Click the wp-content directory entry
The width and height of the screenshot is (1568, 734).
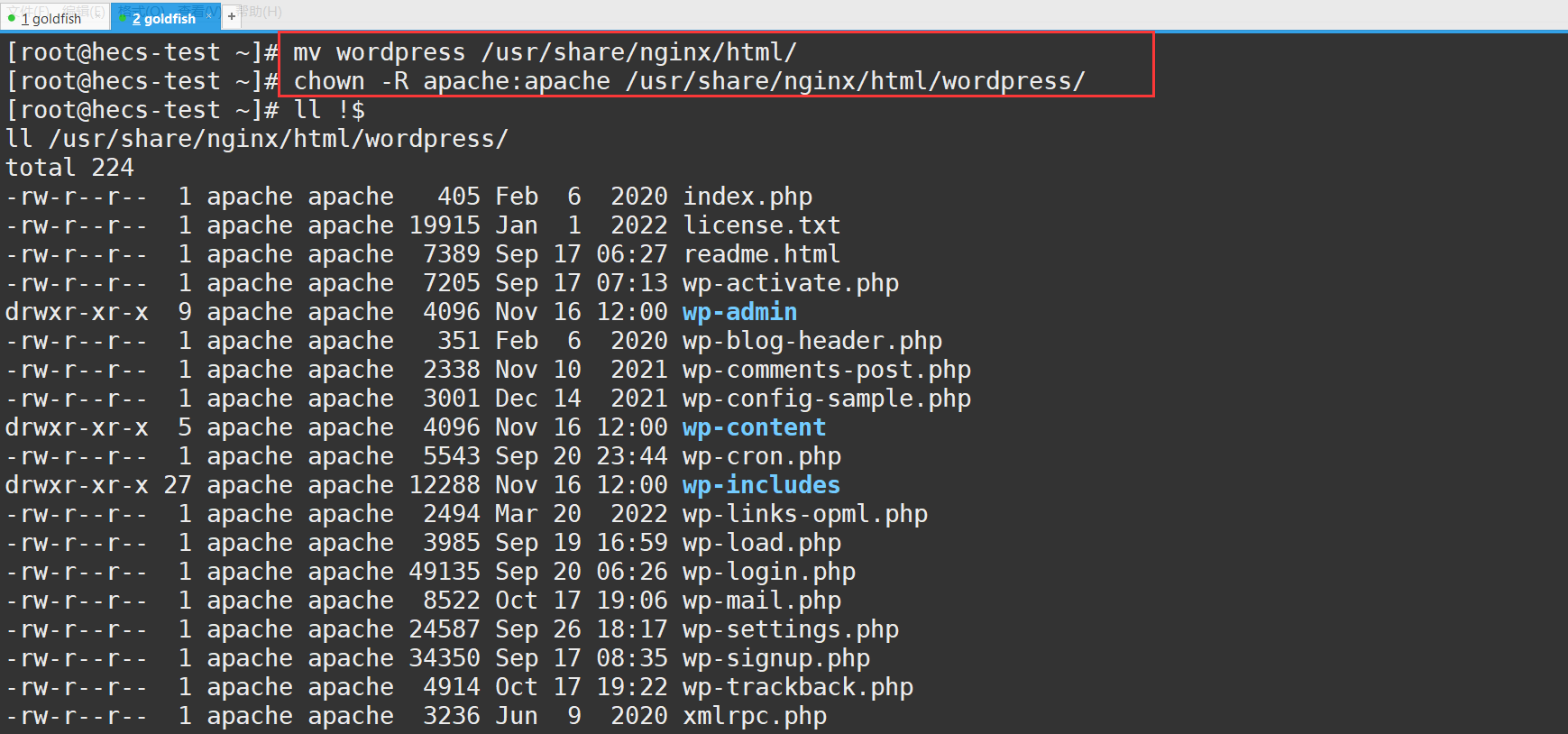click(x=754, y=427)
